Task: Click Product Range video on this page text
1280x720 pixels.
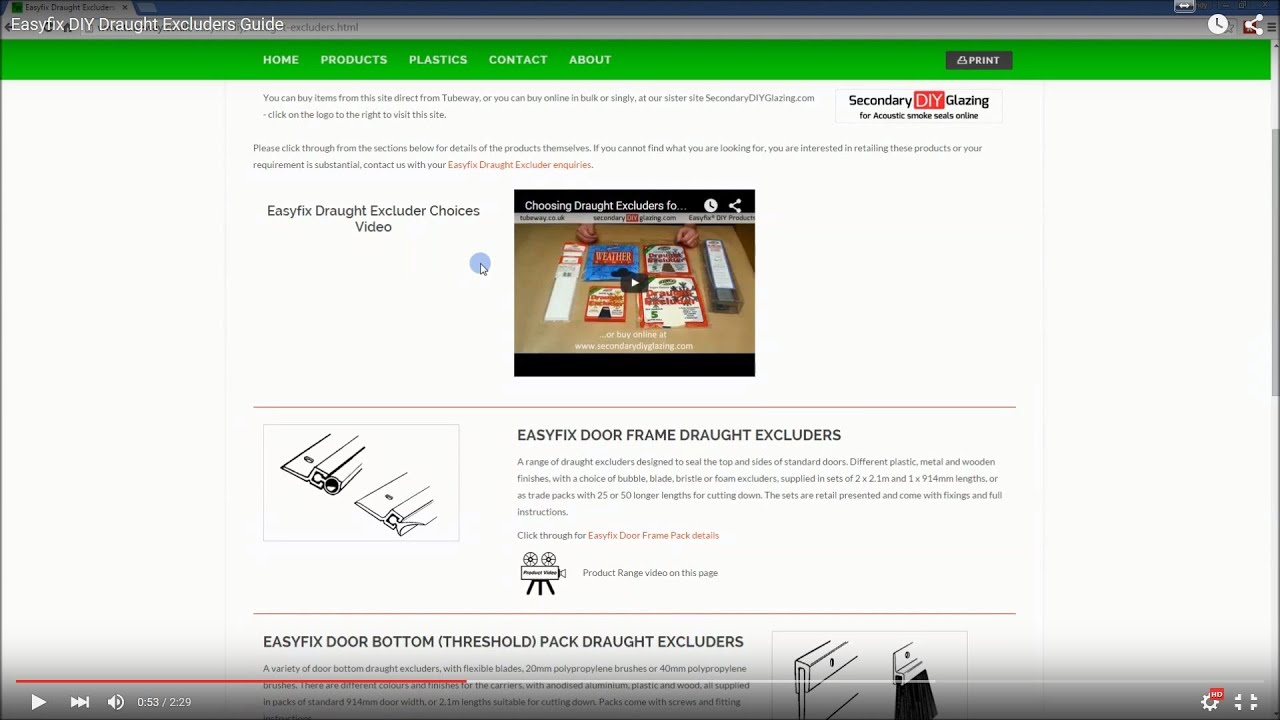Action: 650,573
